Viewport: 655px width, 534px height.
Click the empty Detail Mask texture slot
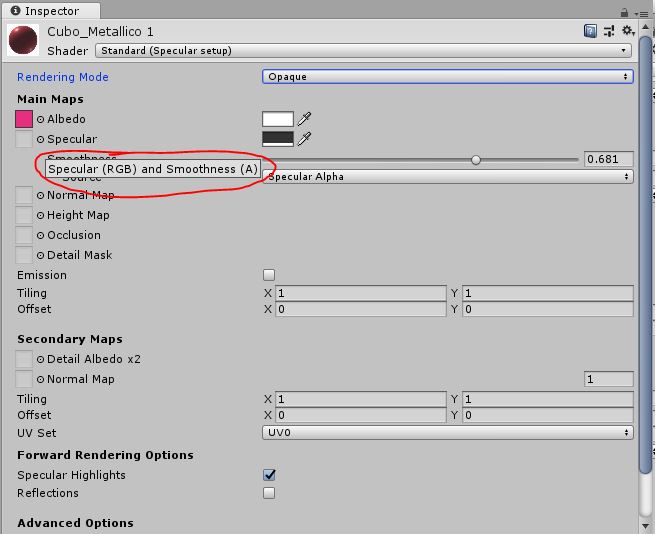(24, 255)
